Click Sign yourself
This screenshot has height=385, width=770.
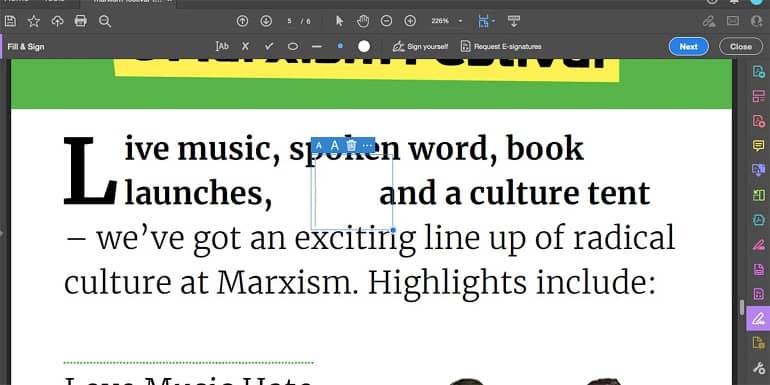420,47
